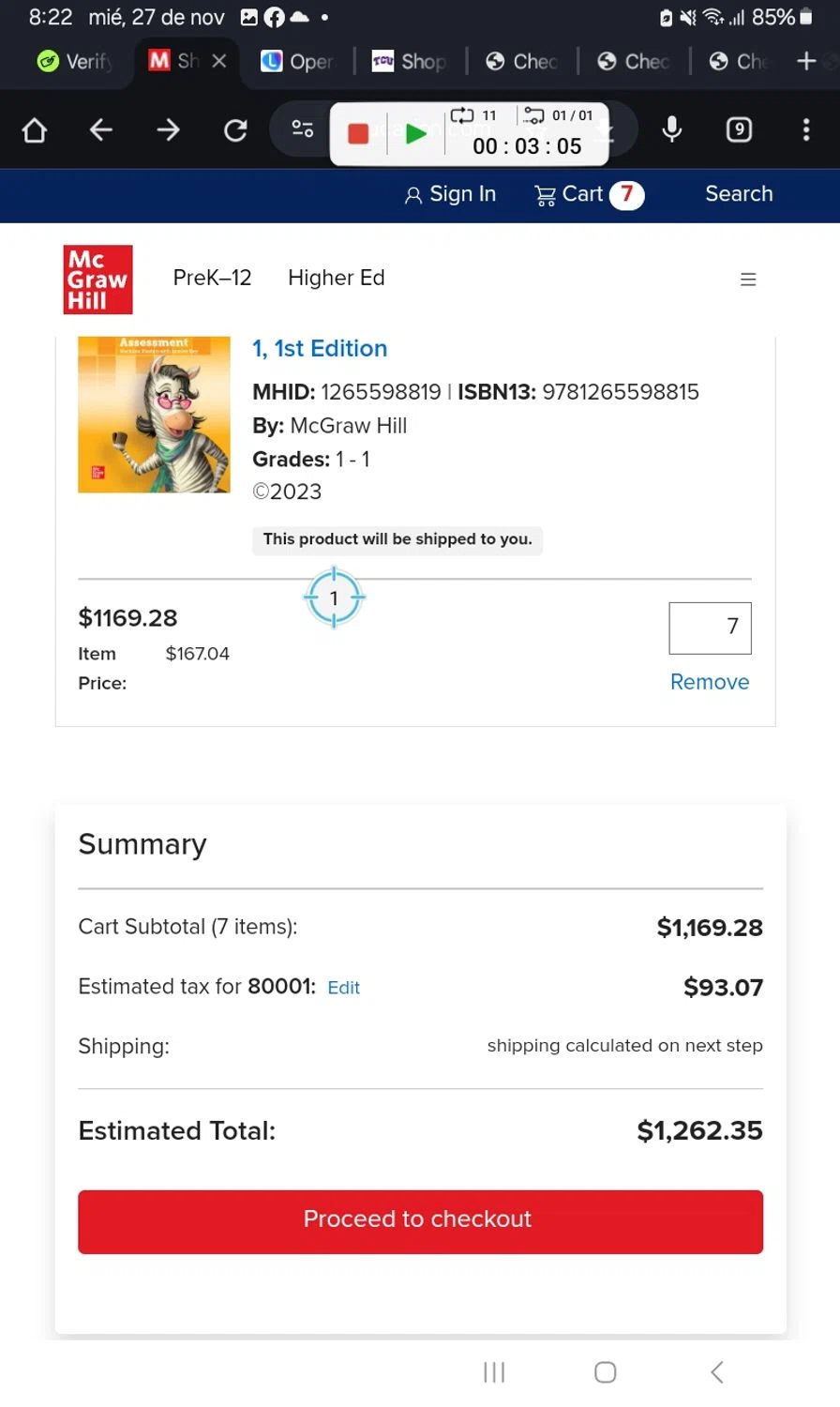
Task: Open the browser three-dot overflow menu
Action: 806,129
